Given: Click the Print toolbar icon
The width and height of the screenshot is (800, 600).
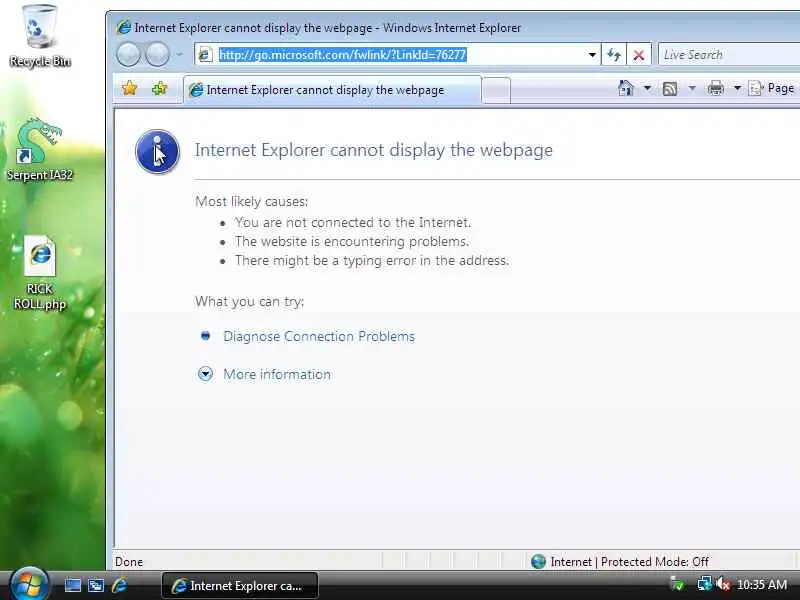Looking at the screenshot, I should click(x=715, y=88).
